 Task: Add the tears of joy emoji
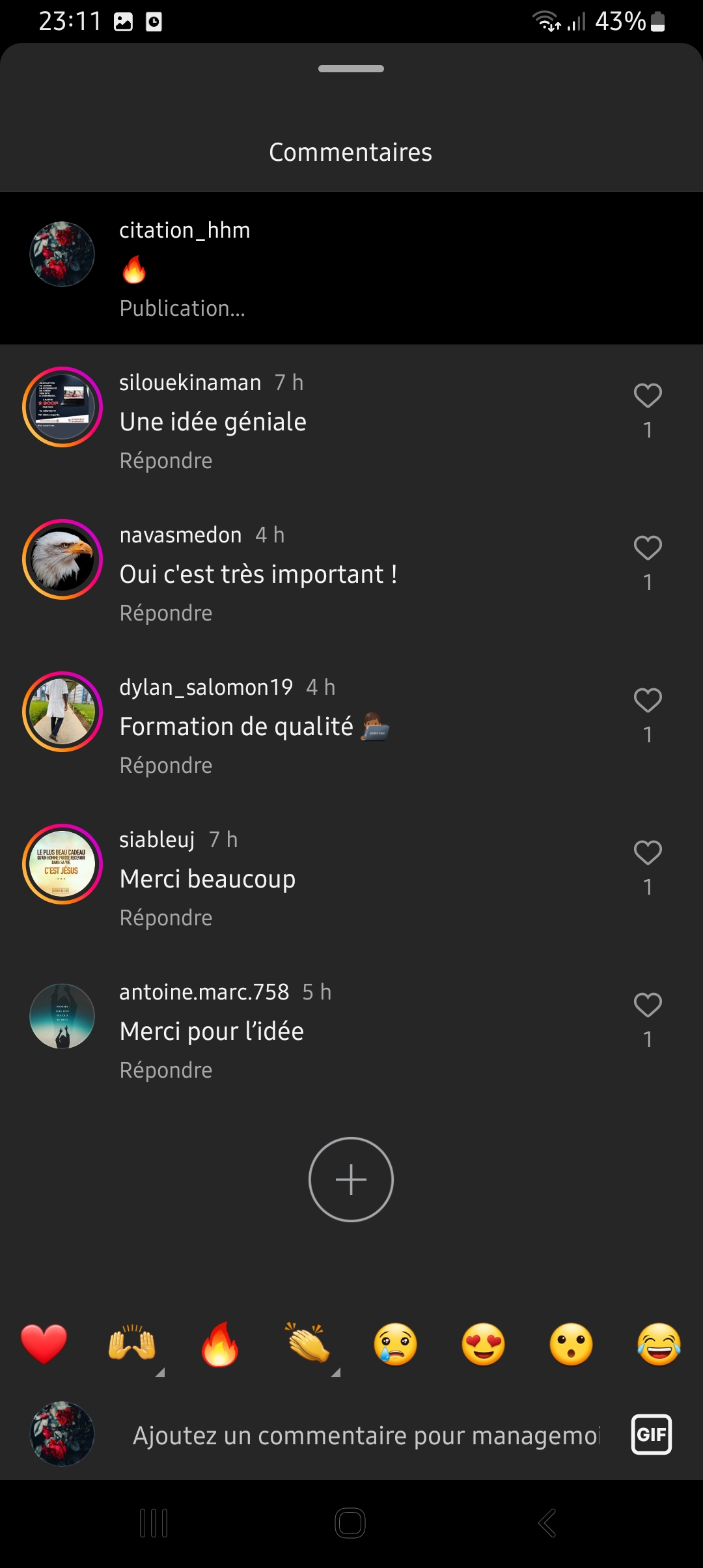click(659, 1344)
